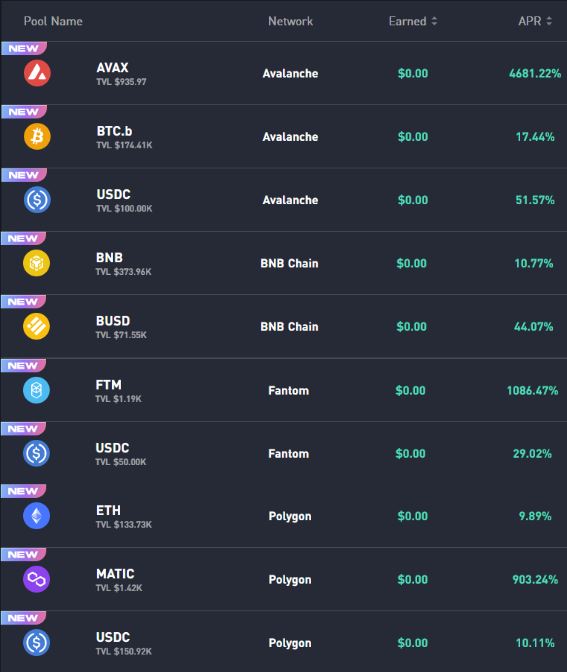The height and width of the screenshot is (672, 567).
Task: Click the 903.24% APR of the MATIC pool
Action: pyautogui.click(x=535, y=579)
